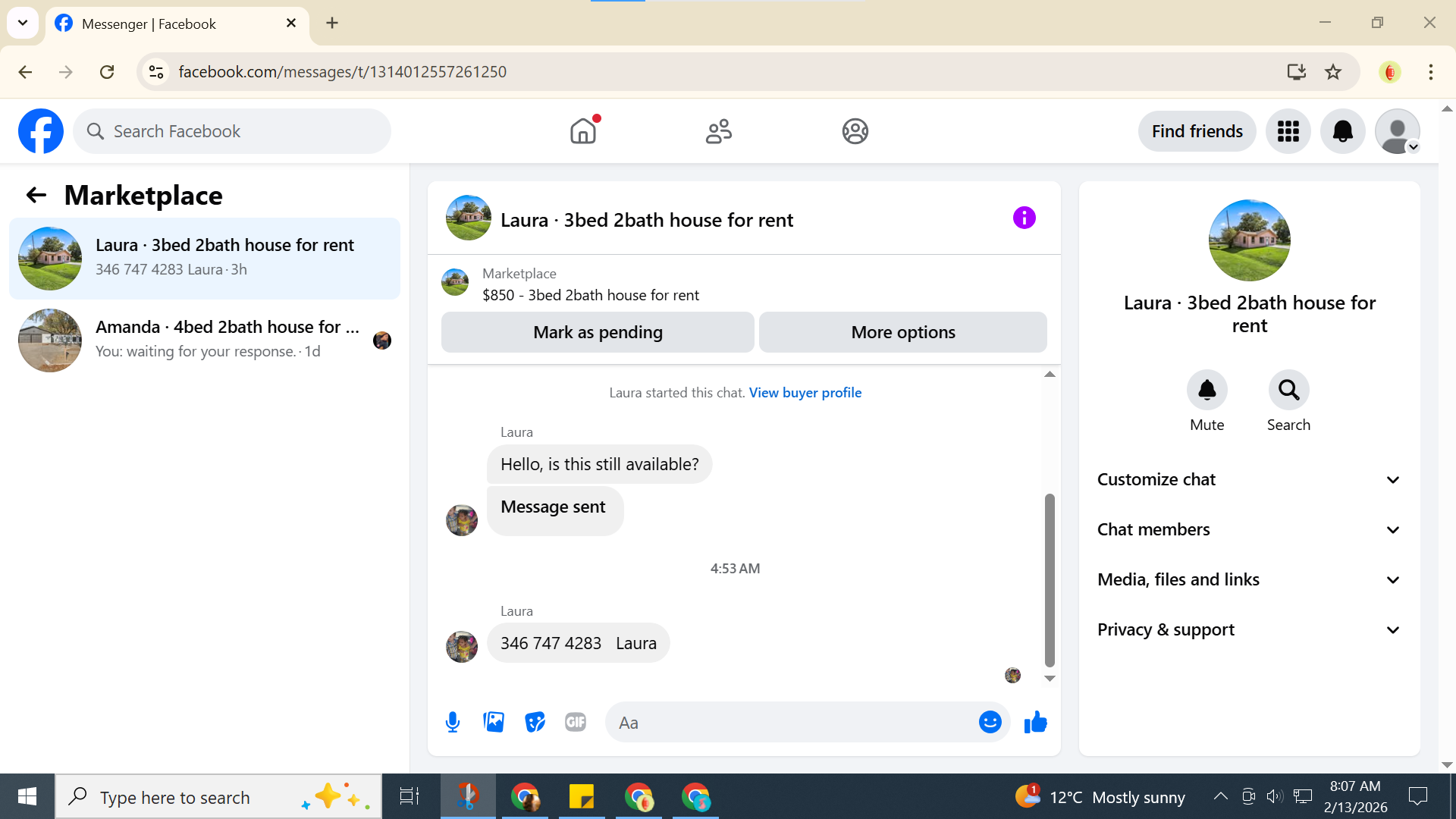Expand Privacy & support section
The height and width of the screenshot is (819, 1456).
click(1248, 629)
